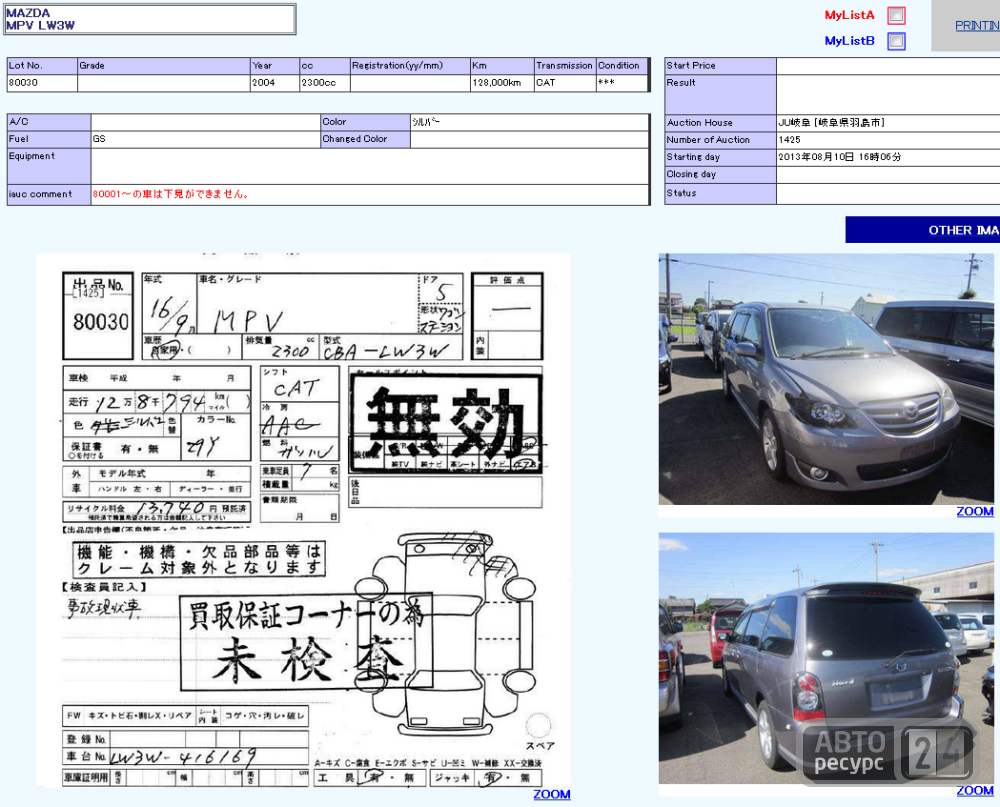Select the 128,000km mileage value
This screenshot has width=1000, height=807.
coord(502,83)
